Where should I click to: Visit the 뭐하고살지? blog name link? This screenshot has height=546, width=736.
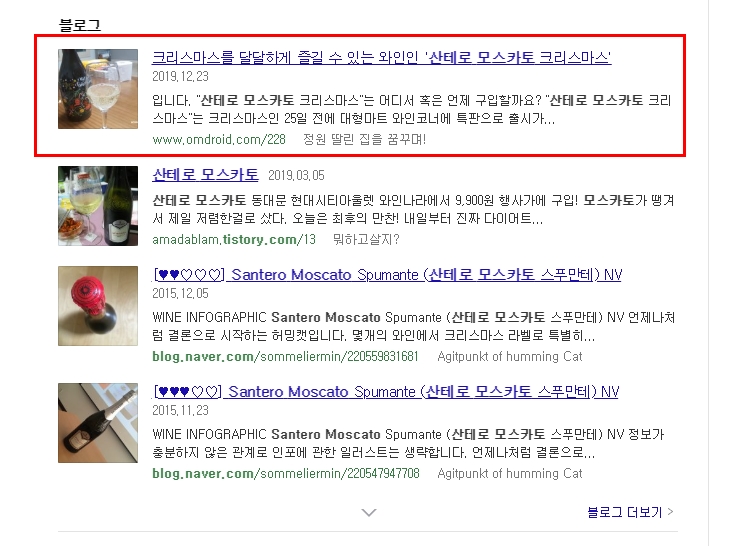pos(366,239)
